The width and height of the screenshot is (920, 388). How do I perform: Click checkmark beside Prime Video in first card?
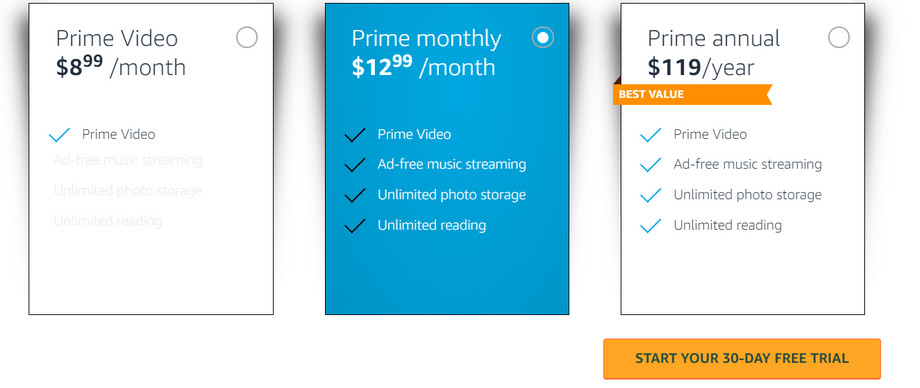59,135
